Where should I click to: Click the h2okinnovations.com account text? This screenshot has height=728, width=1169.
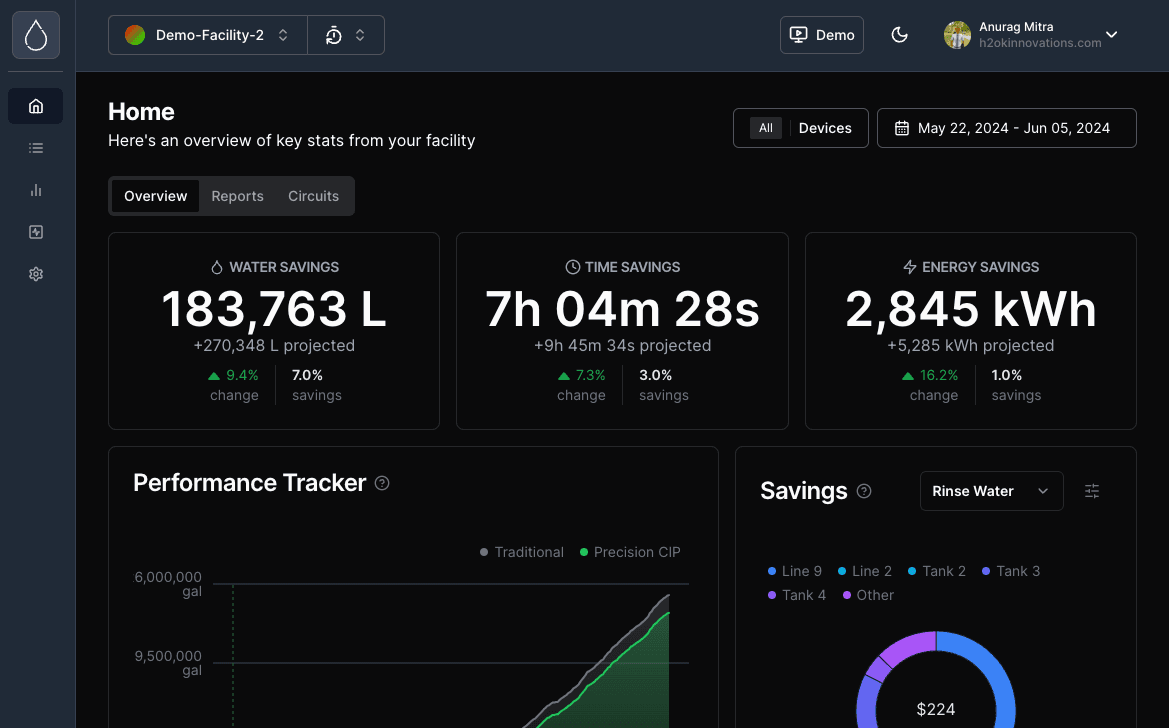click(x=1040, y=43)
